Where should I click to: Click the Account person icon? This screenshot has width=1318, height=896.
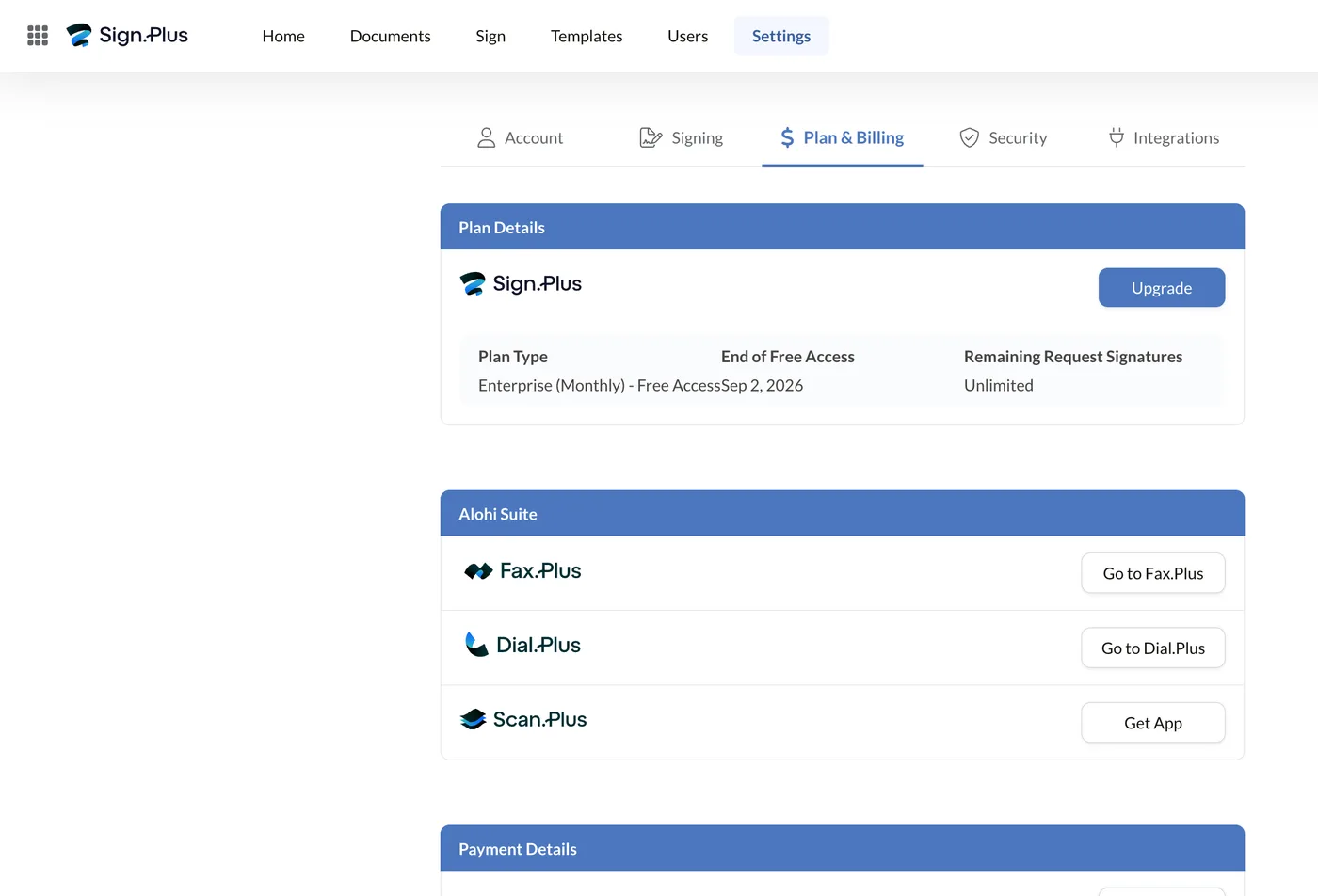[486, 137]
